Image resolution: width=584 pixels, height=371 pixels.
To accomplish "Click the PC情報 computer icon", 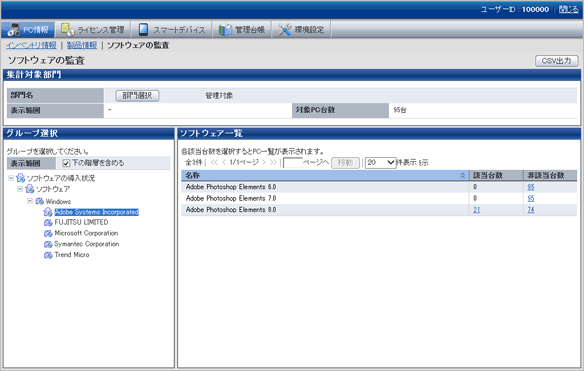I will point(14,30).
